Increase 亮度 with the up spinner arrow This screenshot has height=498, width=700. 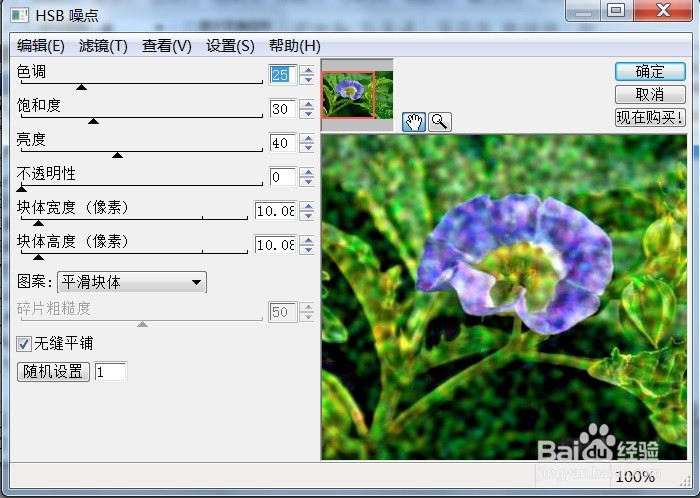tap(307, 138)
